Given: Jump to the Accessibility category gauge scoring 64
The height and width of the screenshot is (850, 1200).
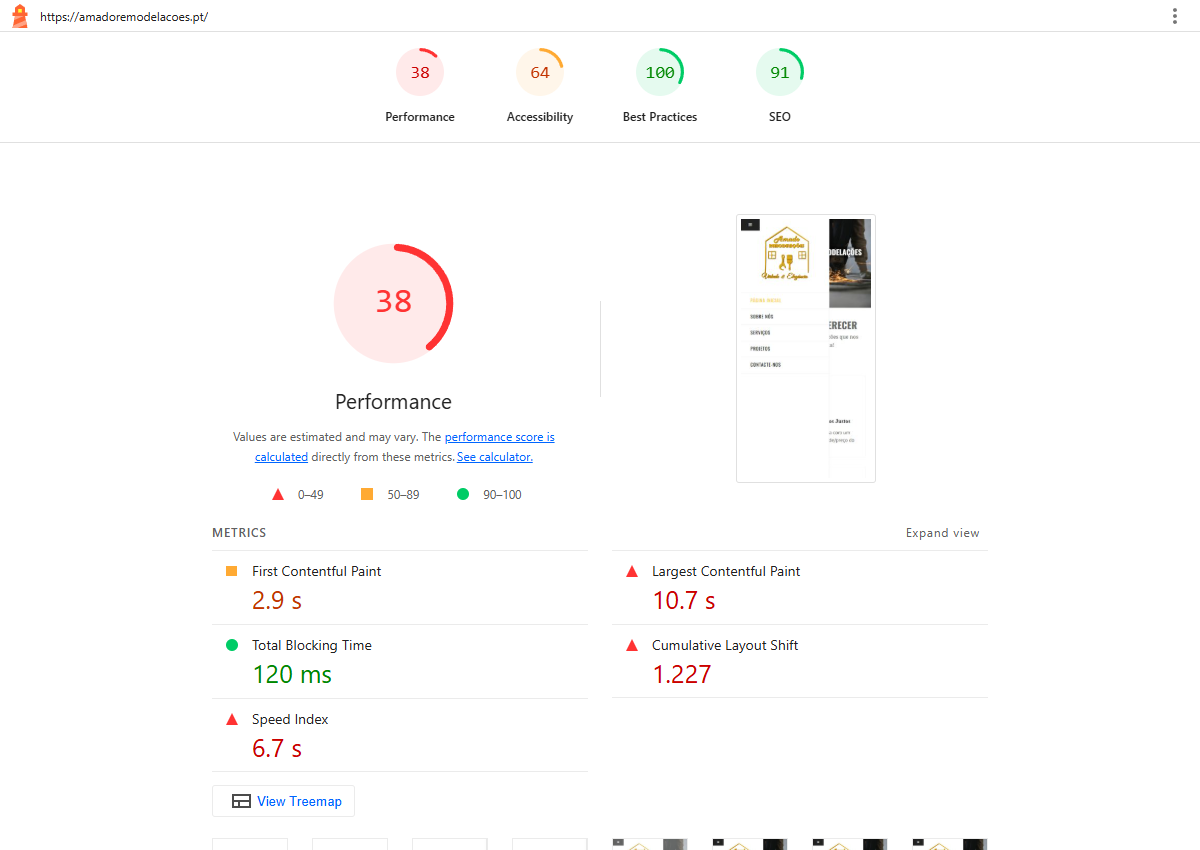Looking at the screenshot, I should [x=540, y=86].
